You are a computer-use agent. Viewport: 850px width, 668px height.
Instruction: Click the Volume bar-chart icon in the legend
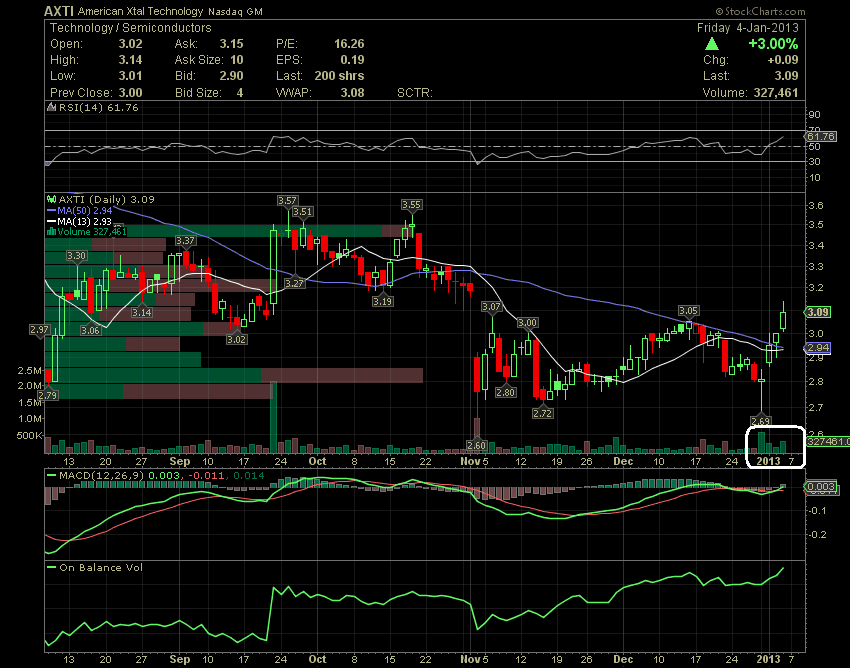tap(50, 232)
